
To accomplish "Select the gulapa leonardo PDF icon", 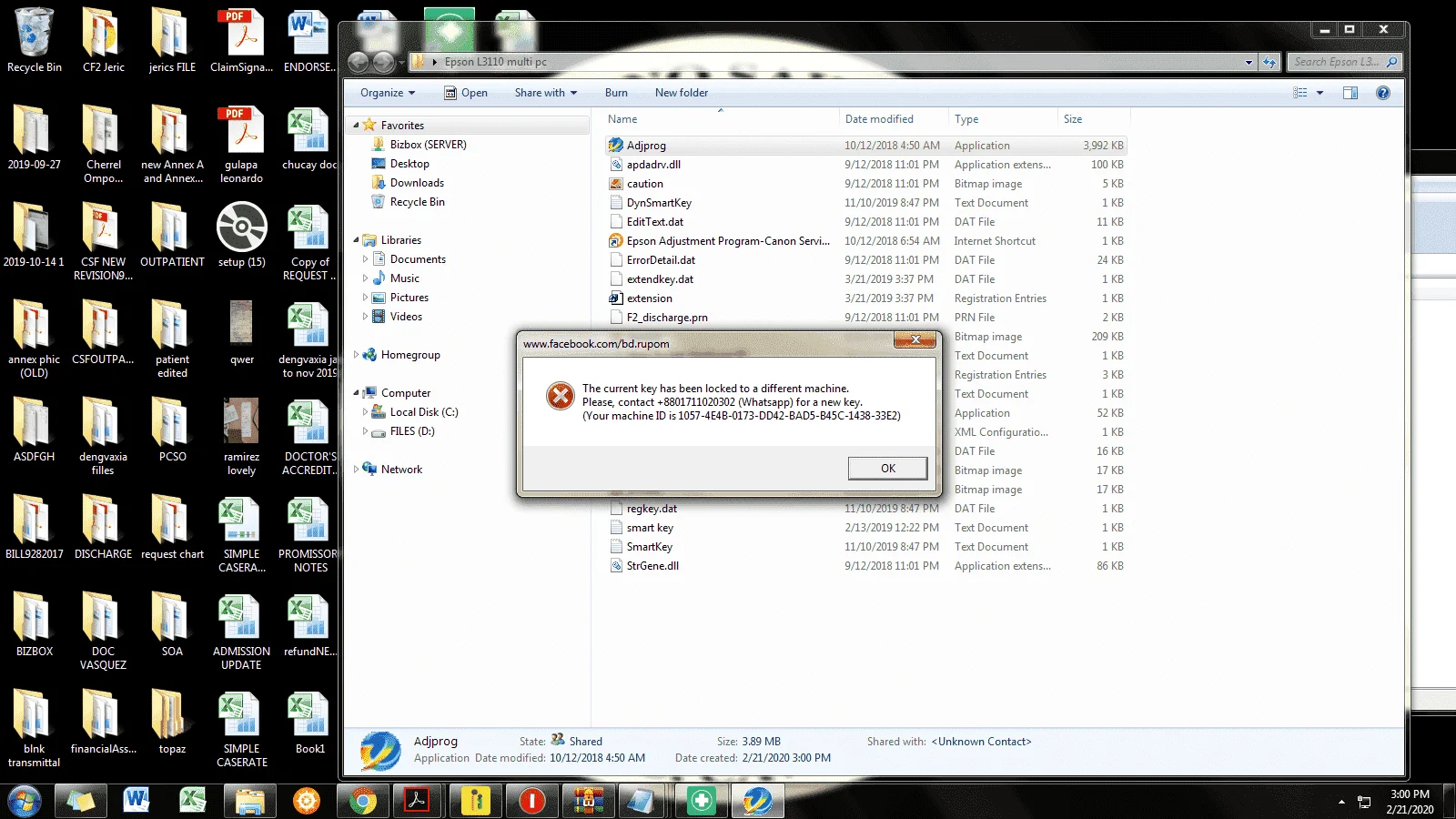I will coord(241,144).
